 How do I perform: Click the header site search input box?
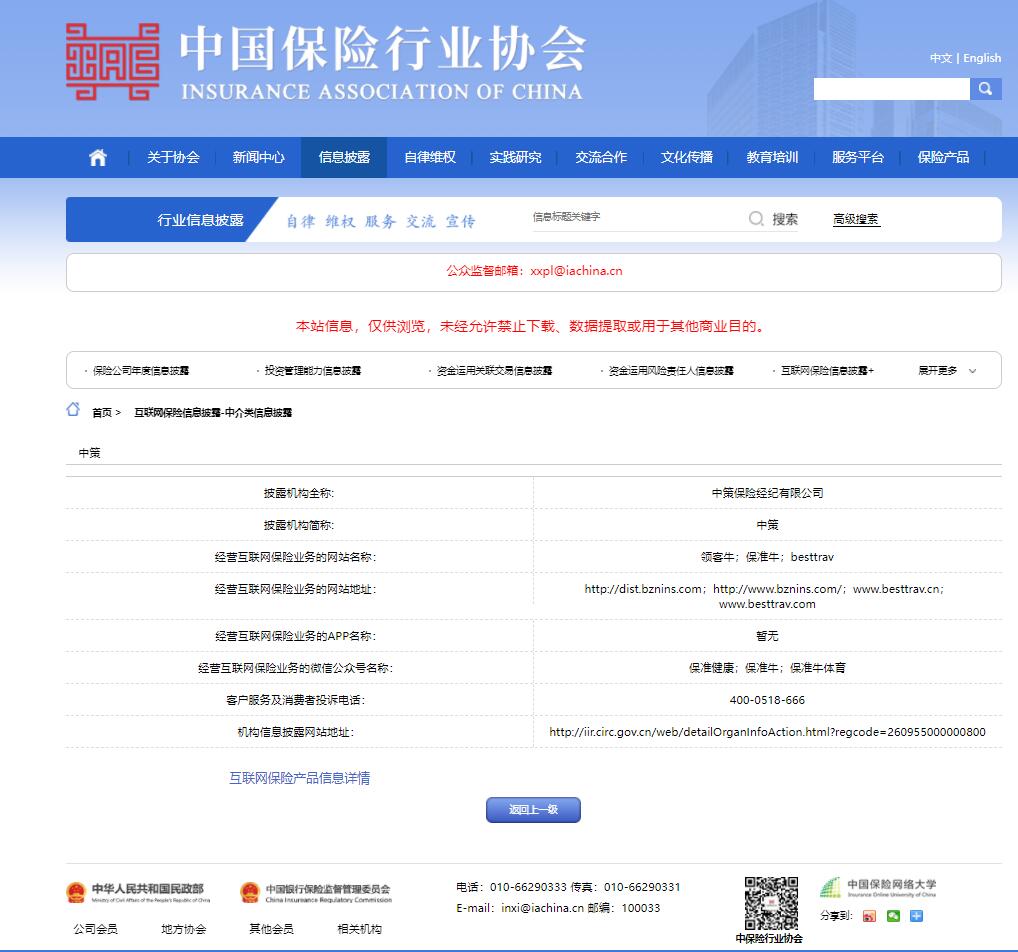click(891, 89)
